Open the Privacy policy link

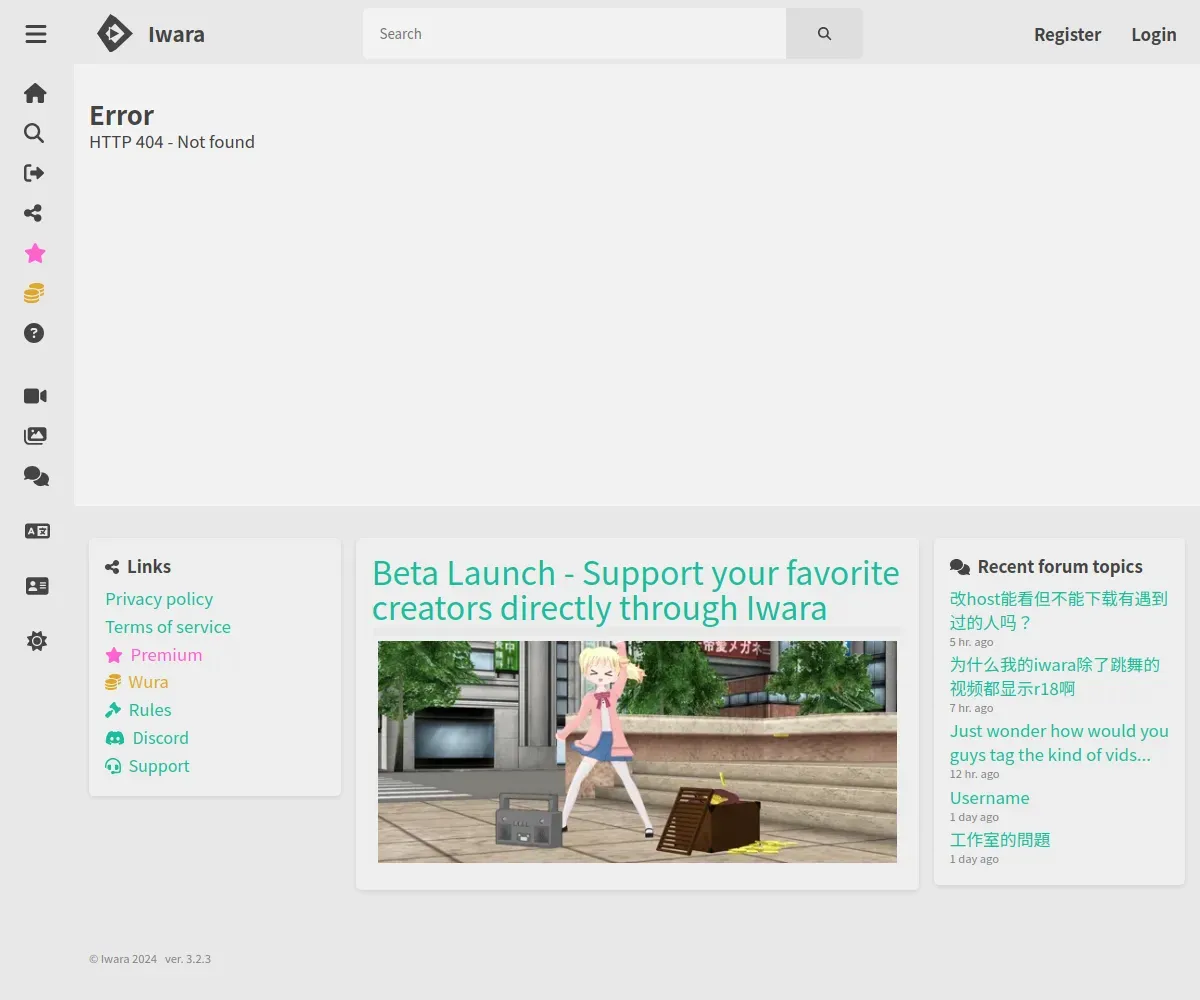tap(159, 599)
